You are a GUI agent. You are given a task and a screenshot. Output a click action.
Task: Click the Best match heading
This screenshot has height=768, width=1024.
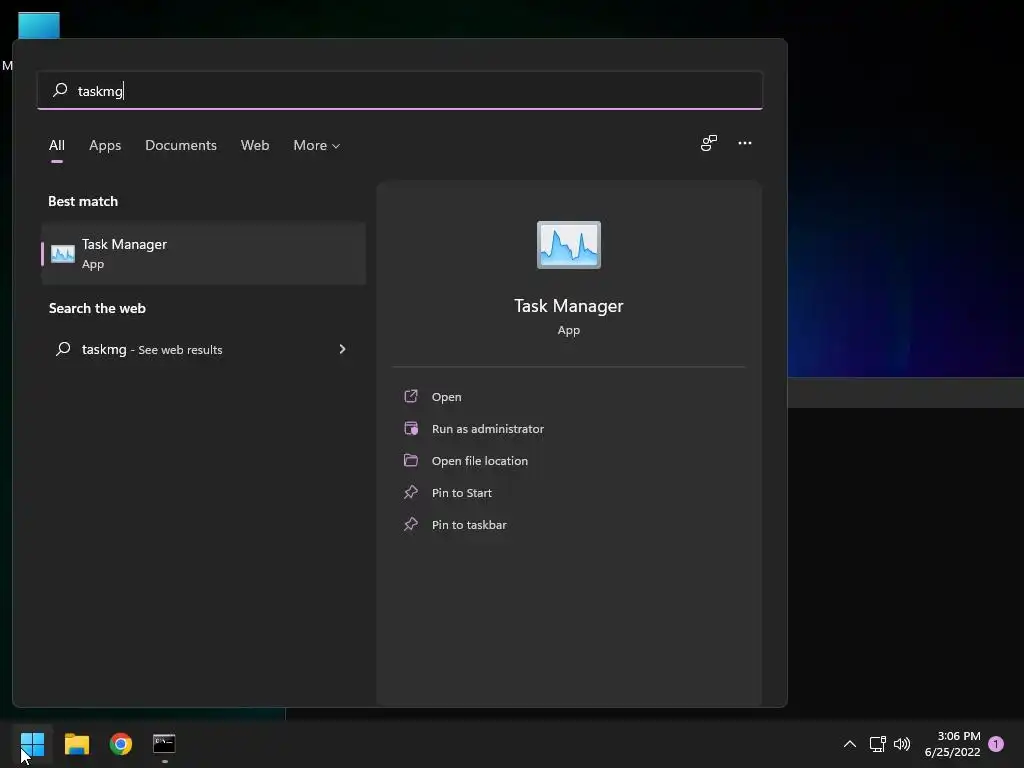coord(83,201)
